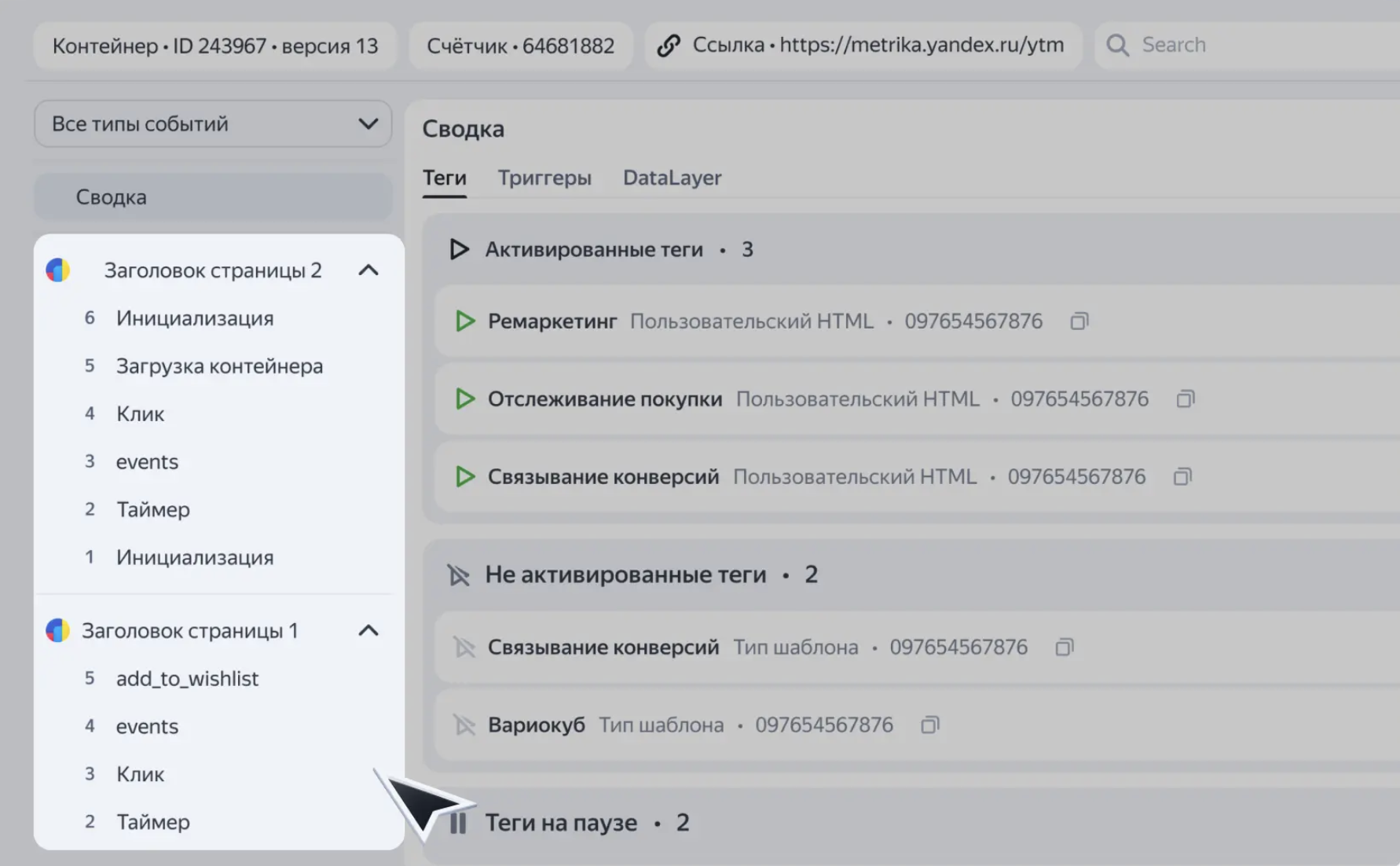Open the DataLayer tab

click(x=672, y=178)
